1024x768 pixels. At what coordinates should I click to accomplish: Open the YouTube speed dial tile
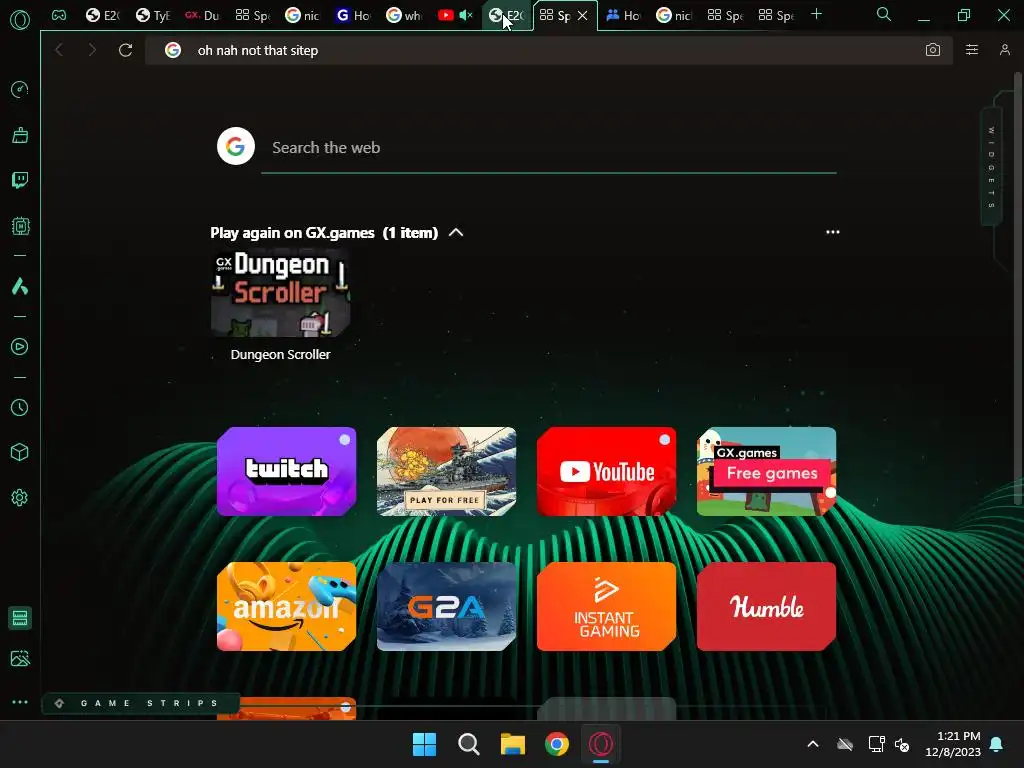(606, 472)
